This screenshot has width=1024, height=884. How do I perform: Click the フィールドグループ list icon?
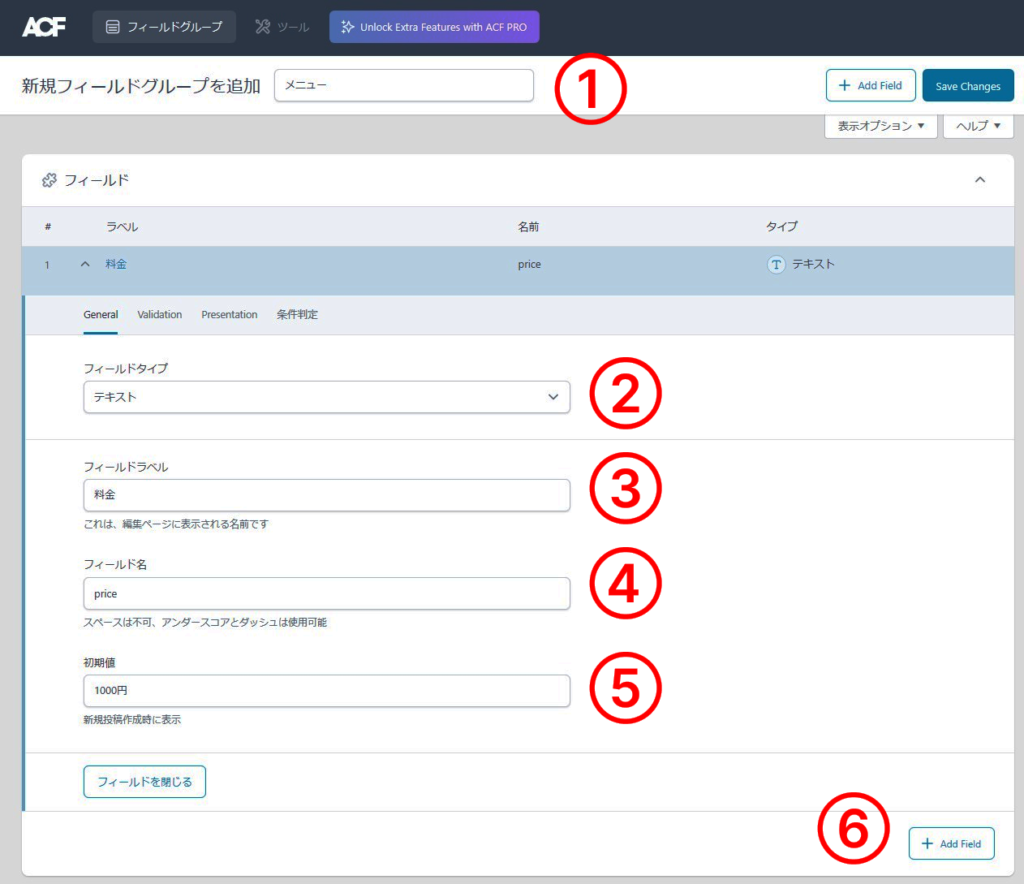coord(113,26)
